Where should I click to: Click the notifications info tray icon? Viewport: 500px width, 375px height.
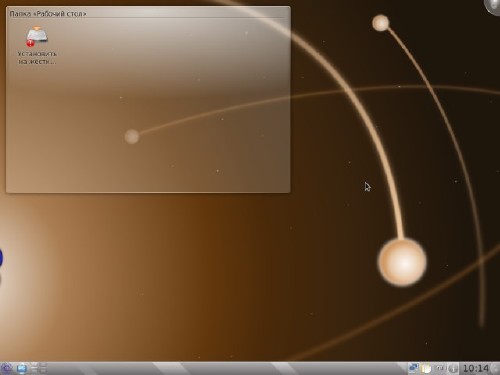pyautogui.click(x=453, y=369)
